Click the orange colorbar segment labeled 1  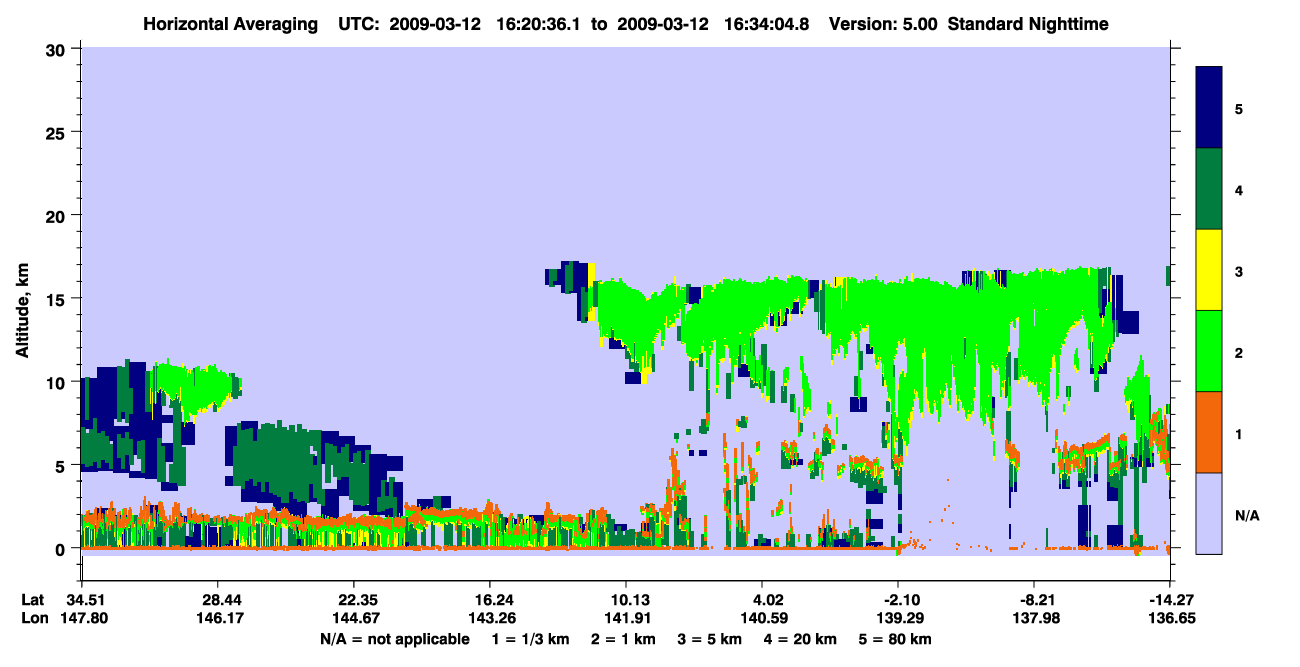[x=1209, y=432]
